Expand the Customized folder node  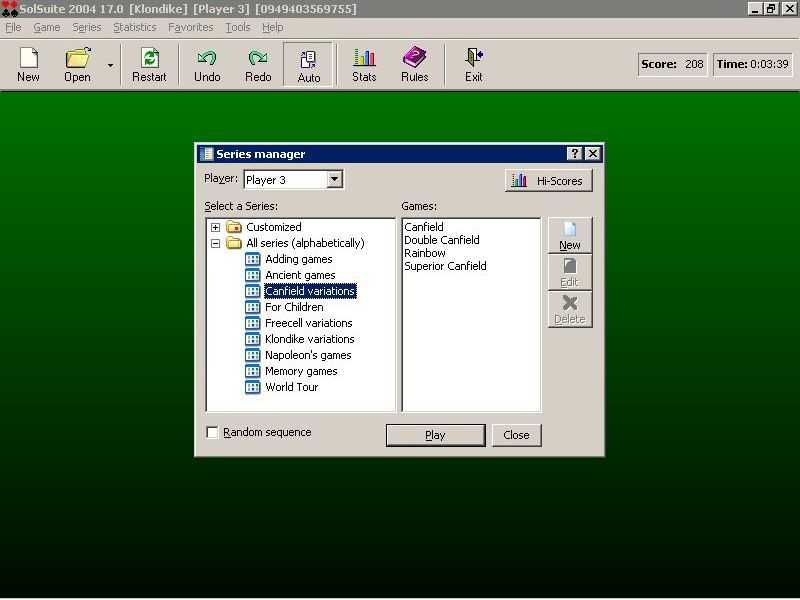tap(215, 227)
